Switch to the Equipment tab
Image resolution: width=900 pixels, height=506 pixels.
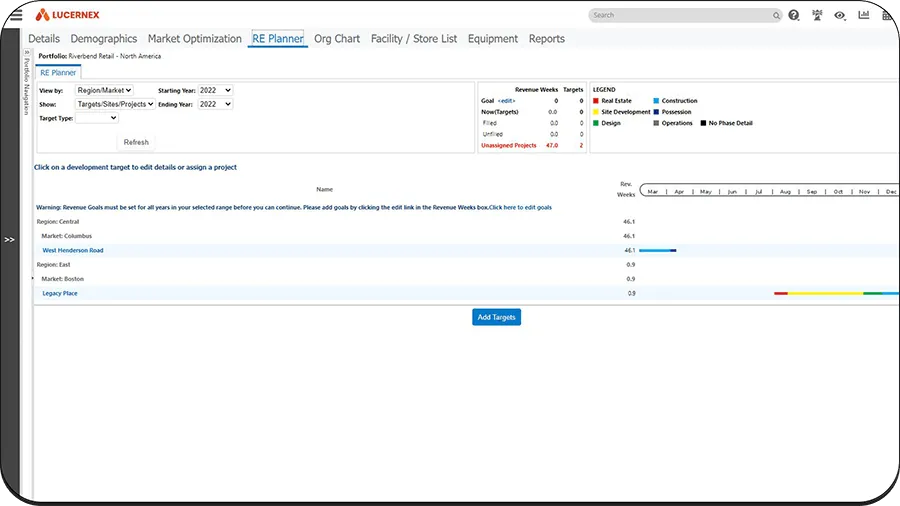pyautogui.click(x=492, y=38)
